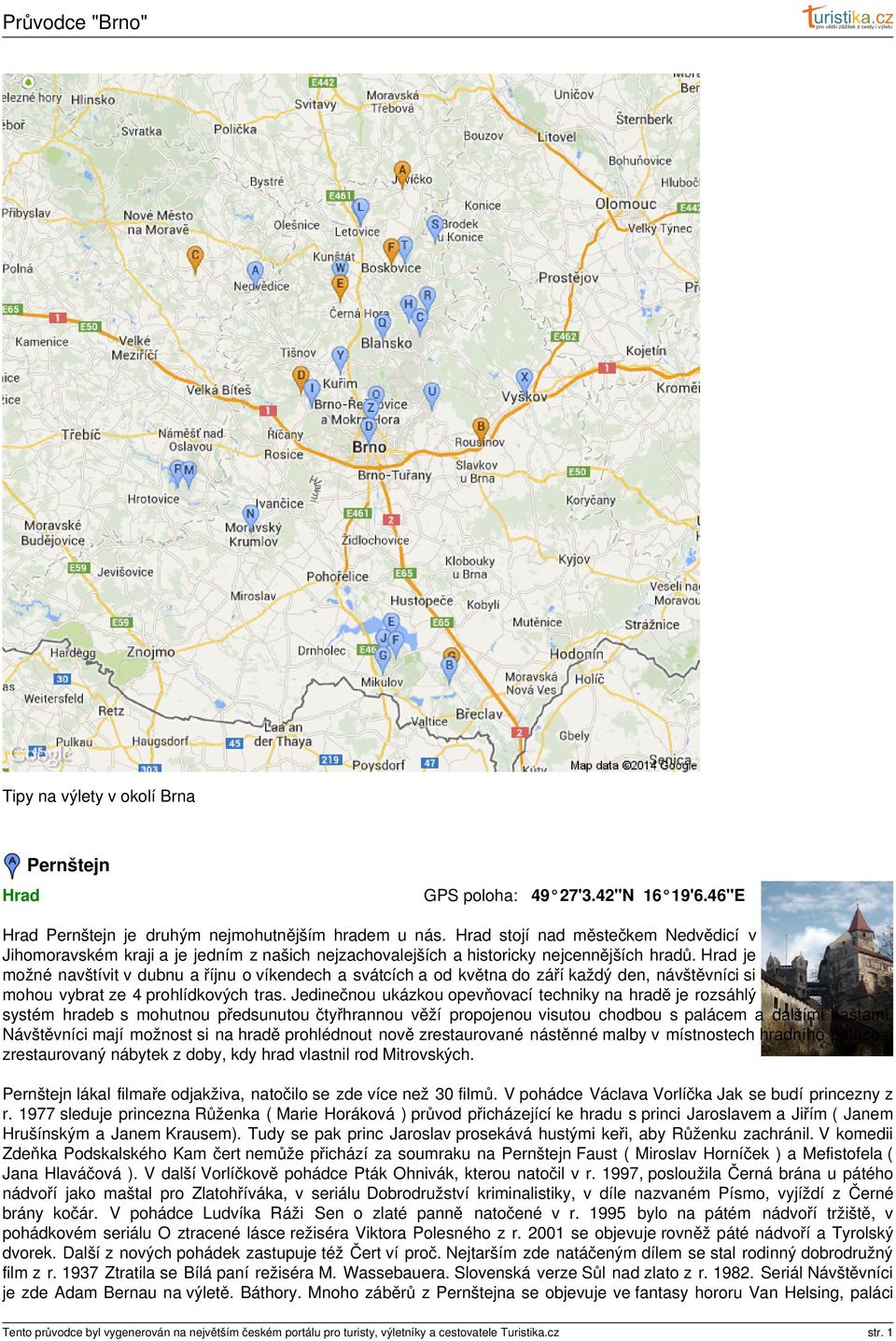Click the blue Q marker near Černá Hora

[x=382, y=326]
